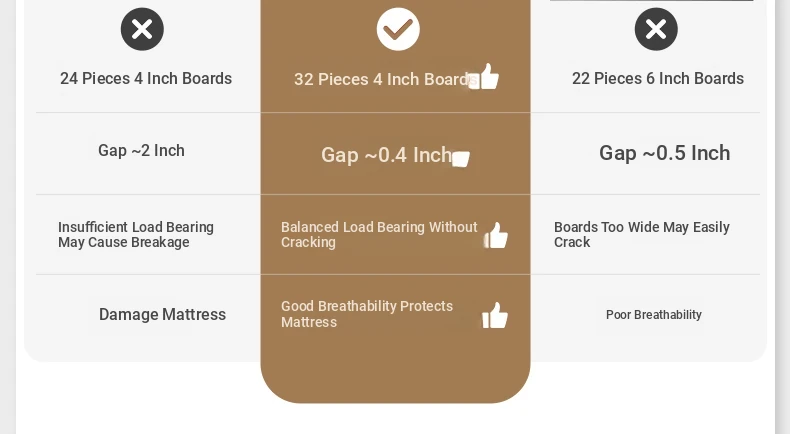Click the "Gap ~2 Inch" text
Image resolution: width=790 pixels, height=434 pixels.
coord(141,151)
